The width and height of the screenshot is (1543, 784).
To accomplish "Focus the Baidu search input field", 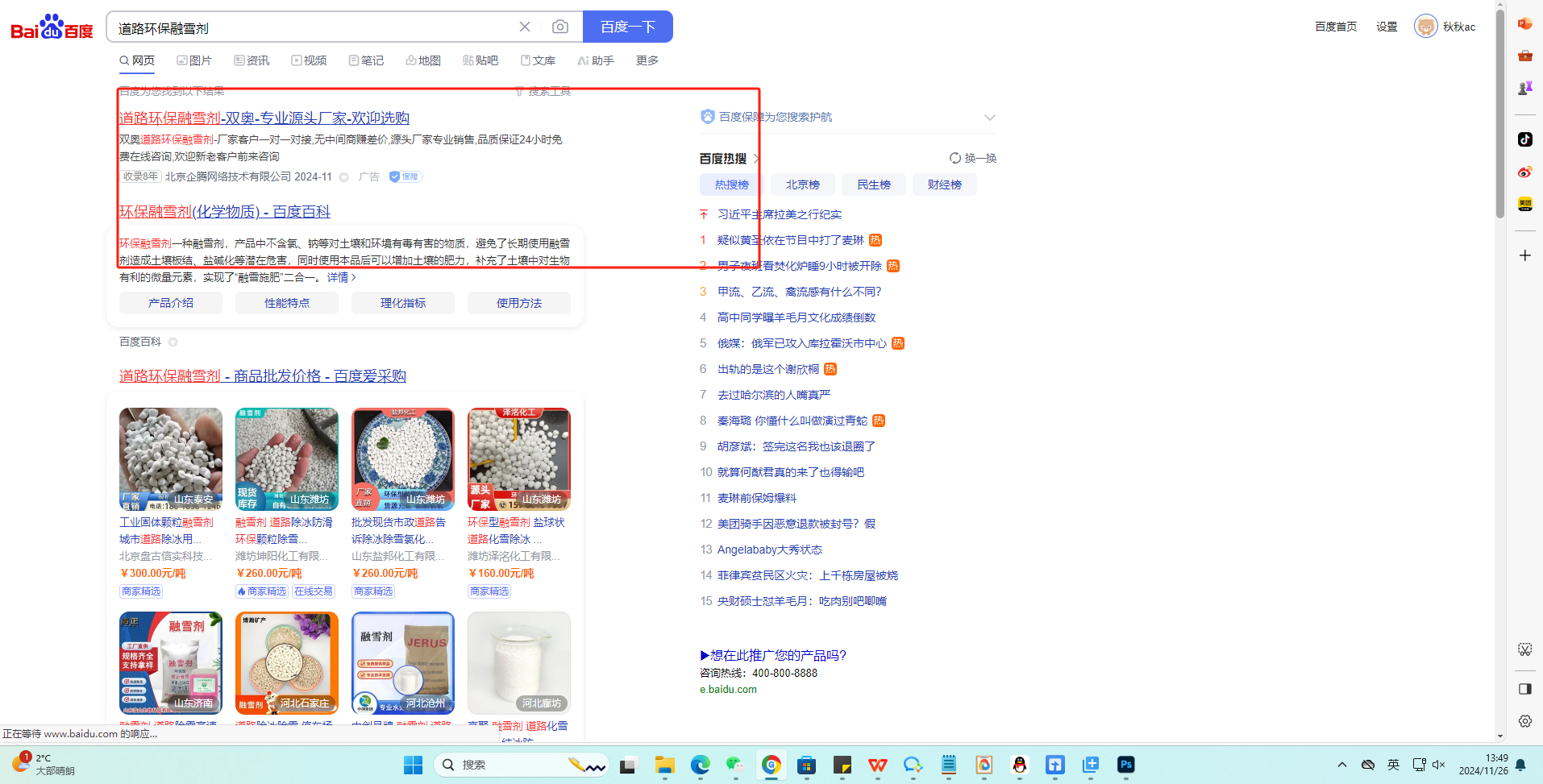I will tap(314, 28).
